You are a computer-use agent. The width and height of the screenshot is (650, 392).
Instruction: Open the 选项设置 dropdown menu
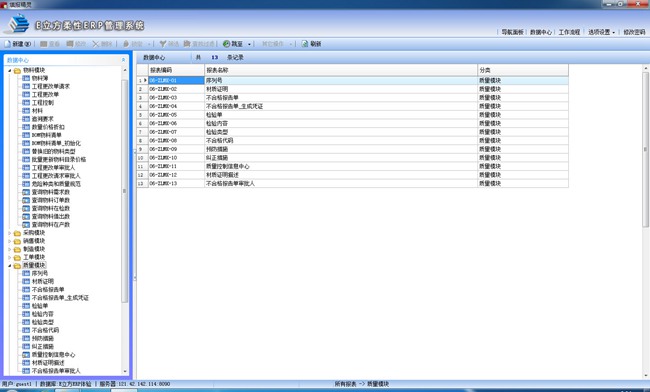601,32
